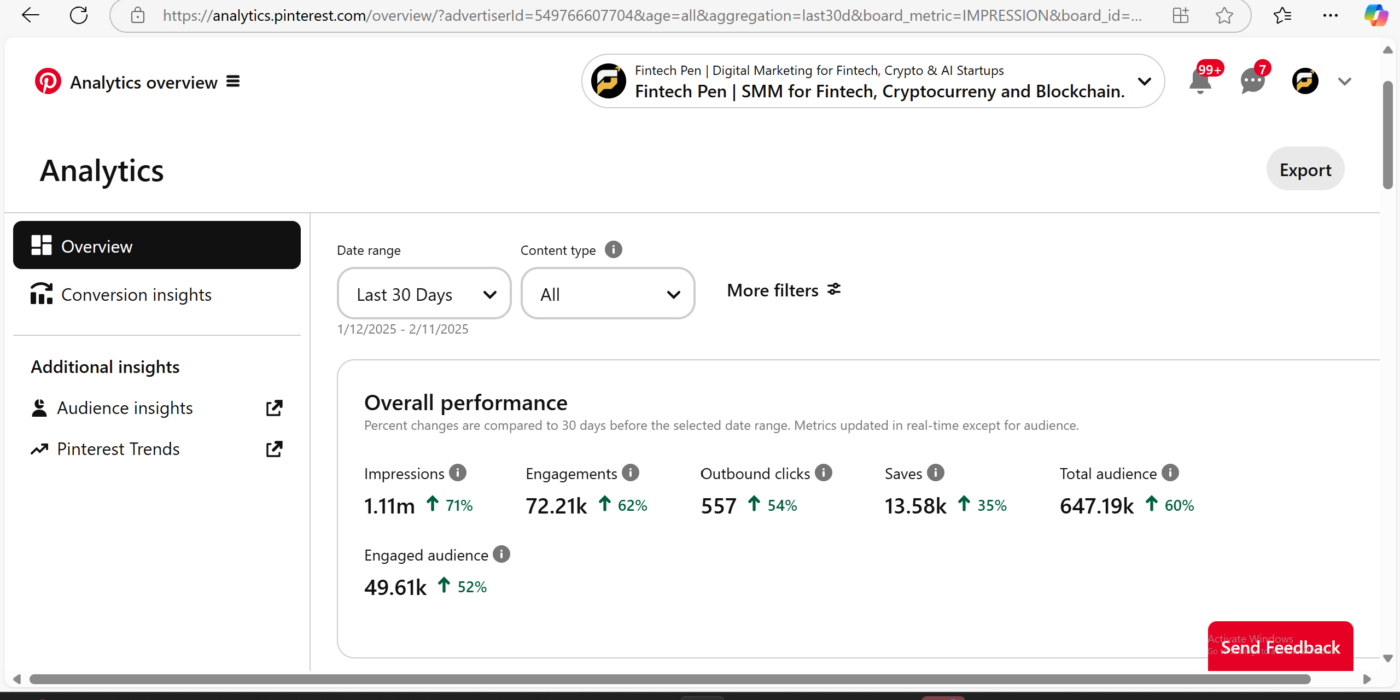Open the Fintech Pen account switcher dropdown
The width and height of the screenshot is (1400, 700).
873,81
